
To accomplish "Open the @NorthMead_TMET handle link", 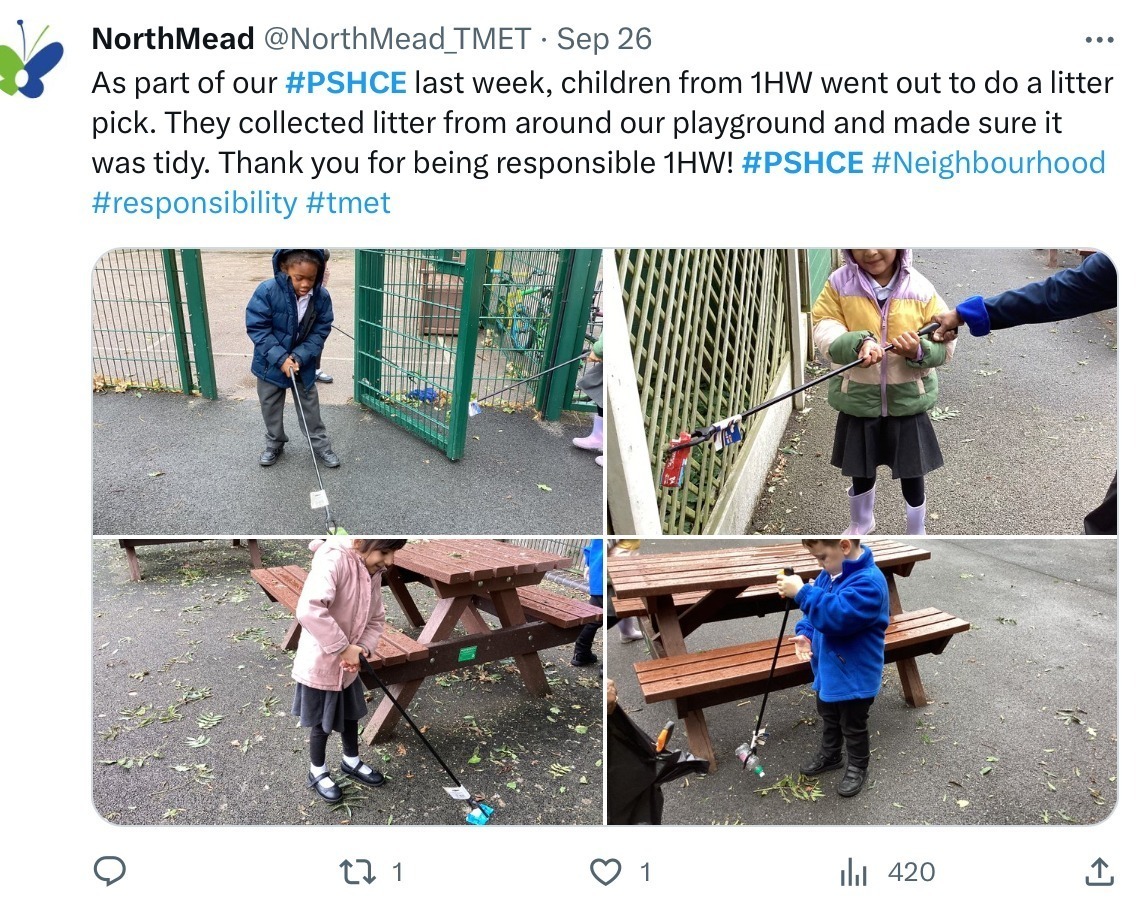I will pyautogui.click(x=397, y=39).
